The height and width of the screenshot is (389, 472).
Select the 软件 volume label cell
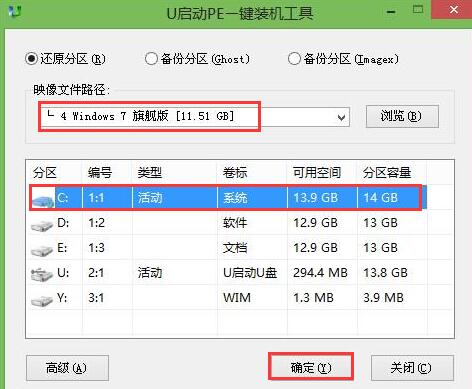coord(235,223)
